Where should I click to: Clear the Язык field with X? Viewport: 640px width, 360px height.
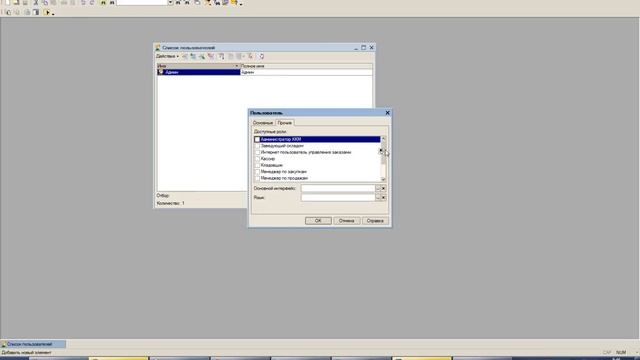[x=383, y=197]
